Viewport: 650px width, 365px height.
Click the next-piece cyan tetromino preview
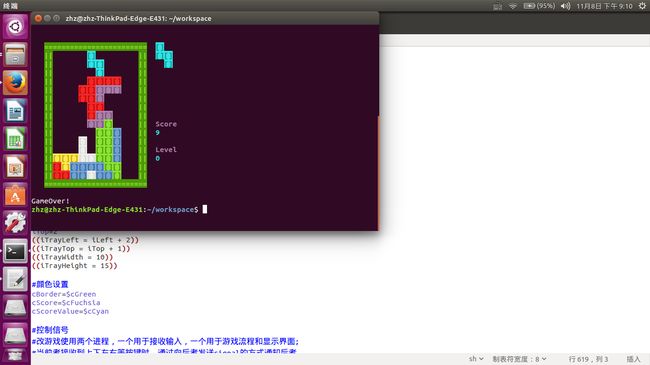(x=164, y=55)
